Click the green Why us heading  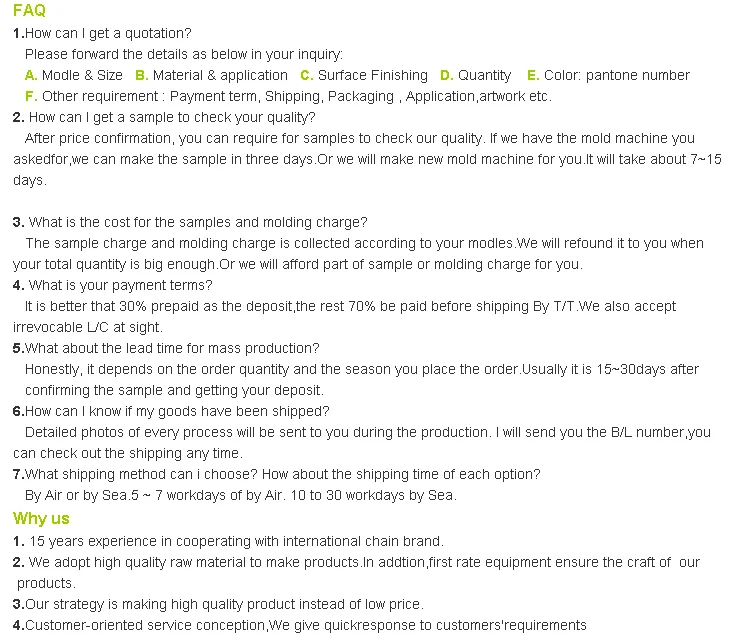pos(41,518)
